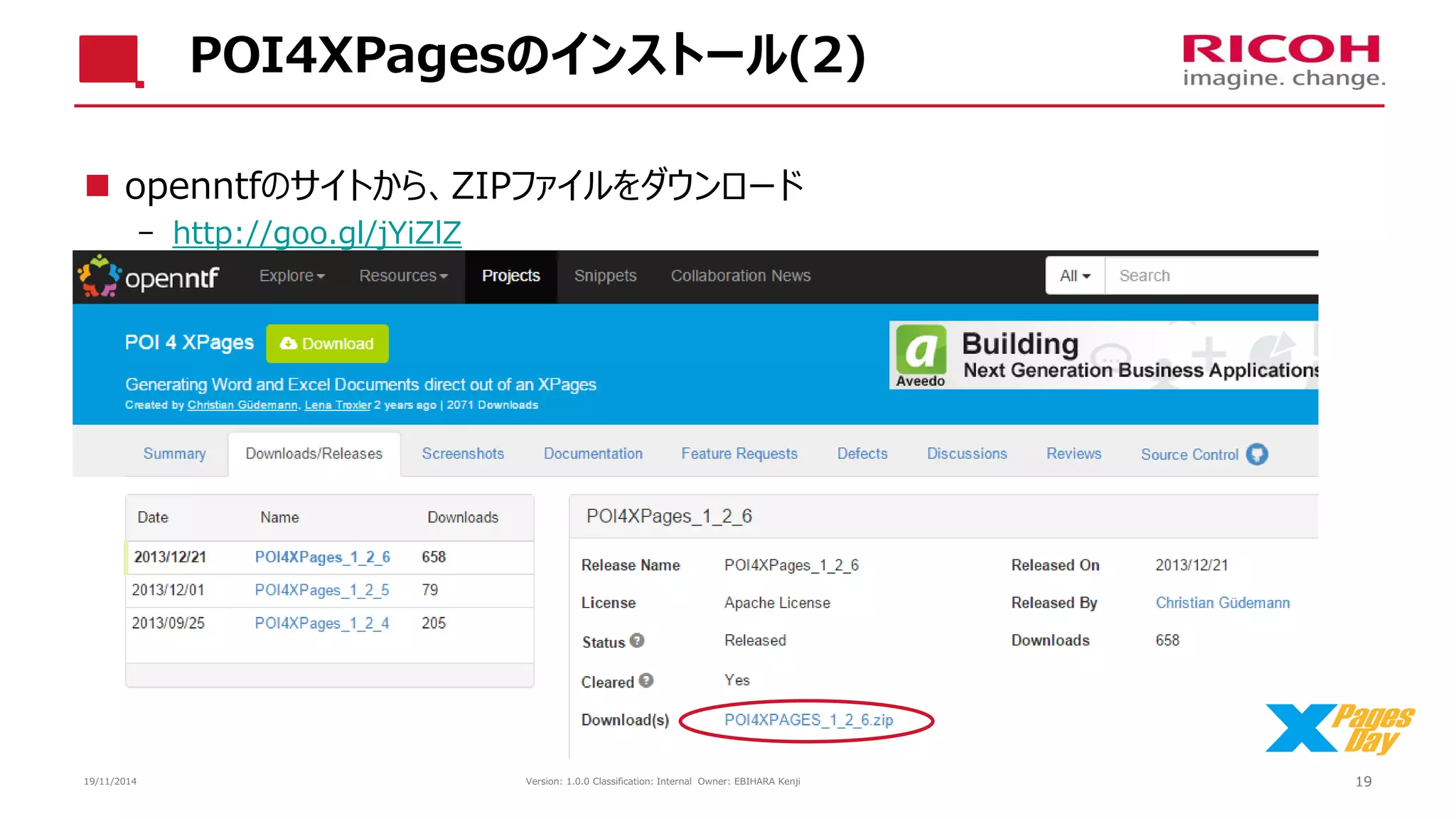This screenshot has width=1456, height=819.
Task: Click the POI 4 XPages project title
Action: (189, 343)
